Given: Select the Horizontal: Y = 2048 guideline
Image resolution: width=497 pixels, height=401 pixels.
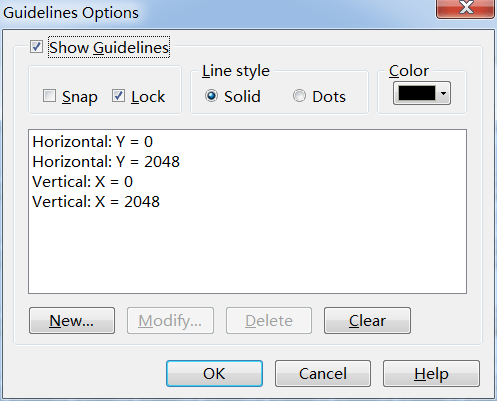Looking at the screenshot, I should [106, 162].
